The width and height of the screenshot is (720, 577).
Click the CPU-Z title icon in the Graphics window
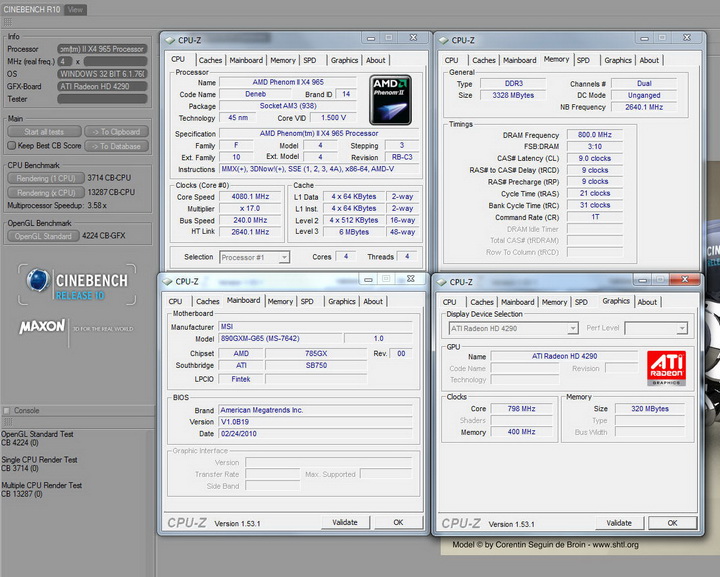tap(442, 282)
